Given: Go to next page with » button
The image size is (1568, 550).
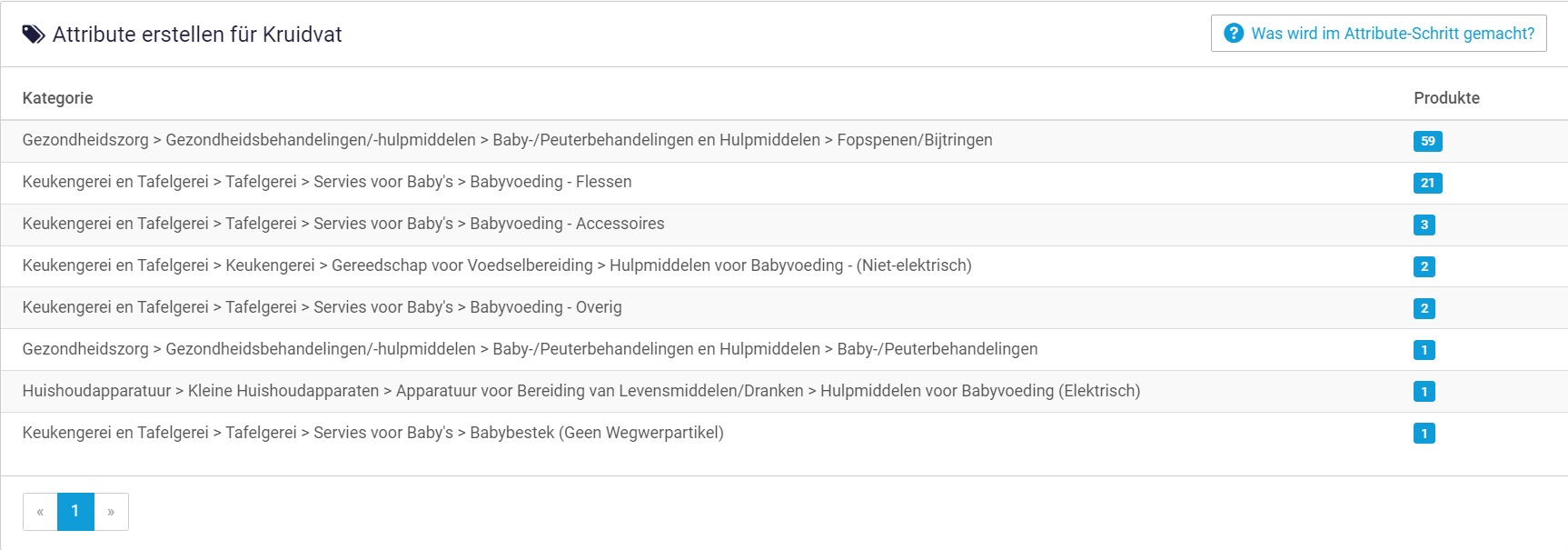Looking at the screenshot, I should (111, 512).
